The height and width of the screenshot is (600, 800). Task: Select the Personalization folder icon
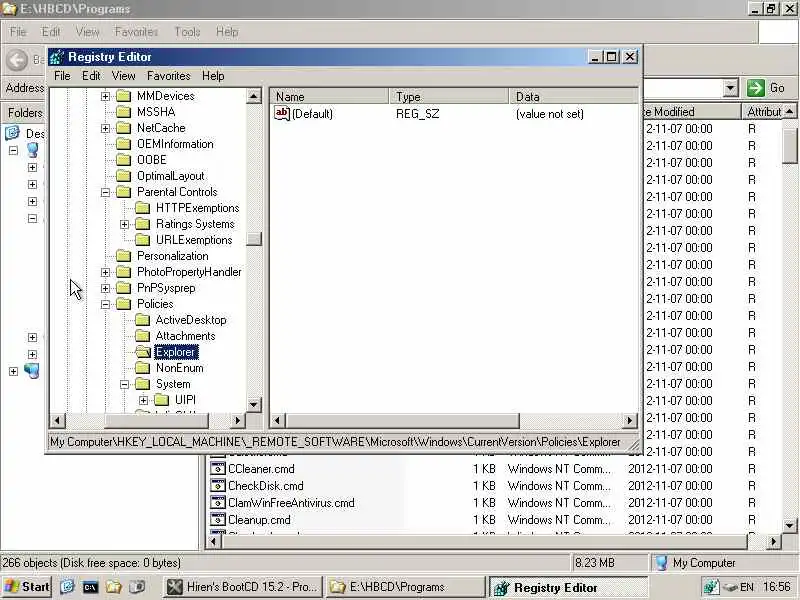(x=123, y=256)
